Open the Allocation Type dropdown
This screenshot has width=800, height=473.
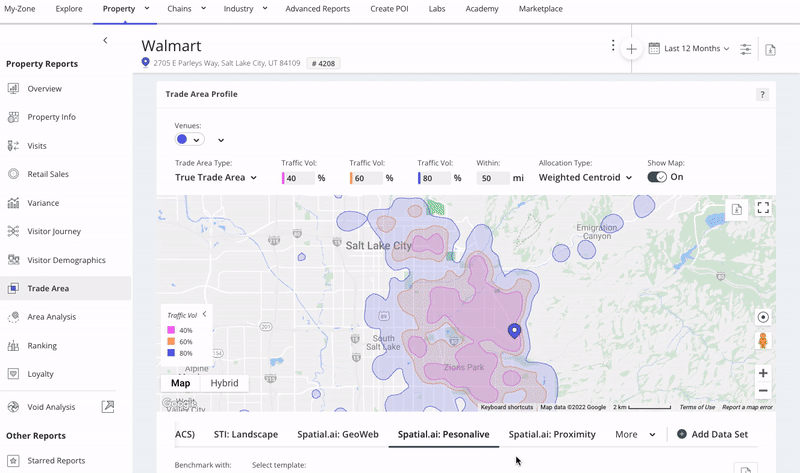[x=585, y=178]
